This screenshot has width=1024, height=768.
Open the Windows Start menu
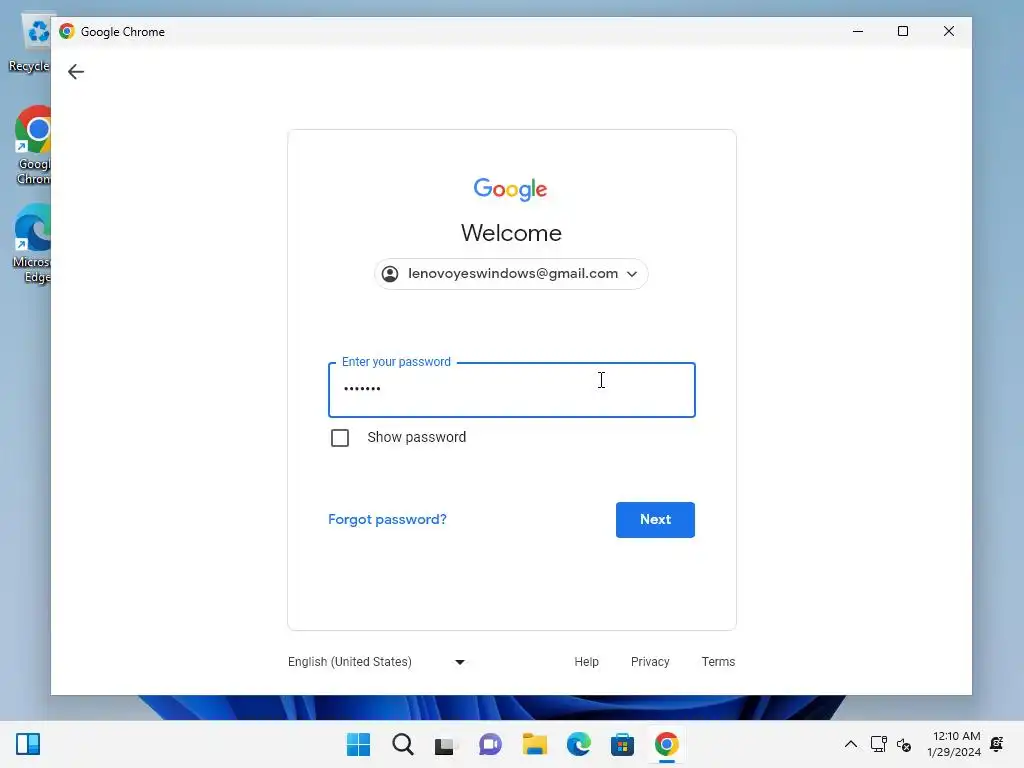[359, 744]
